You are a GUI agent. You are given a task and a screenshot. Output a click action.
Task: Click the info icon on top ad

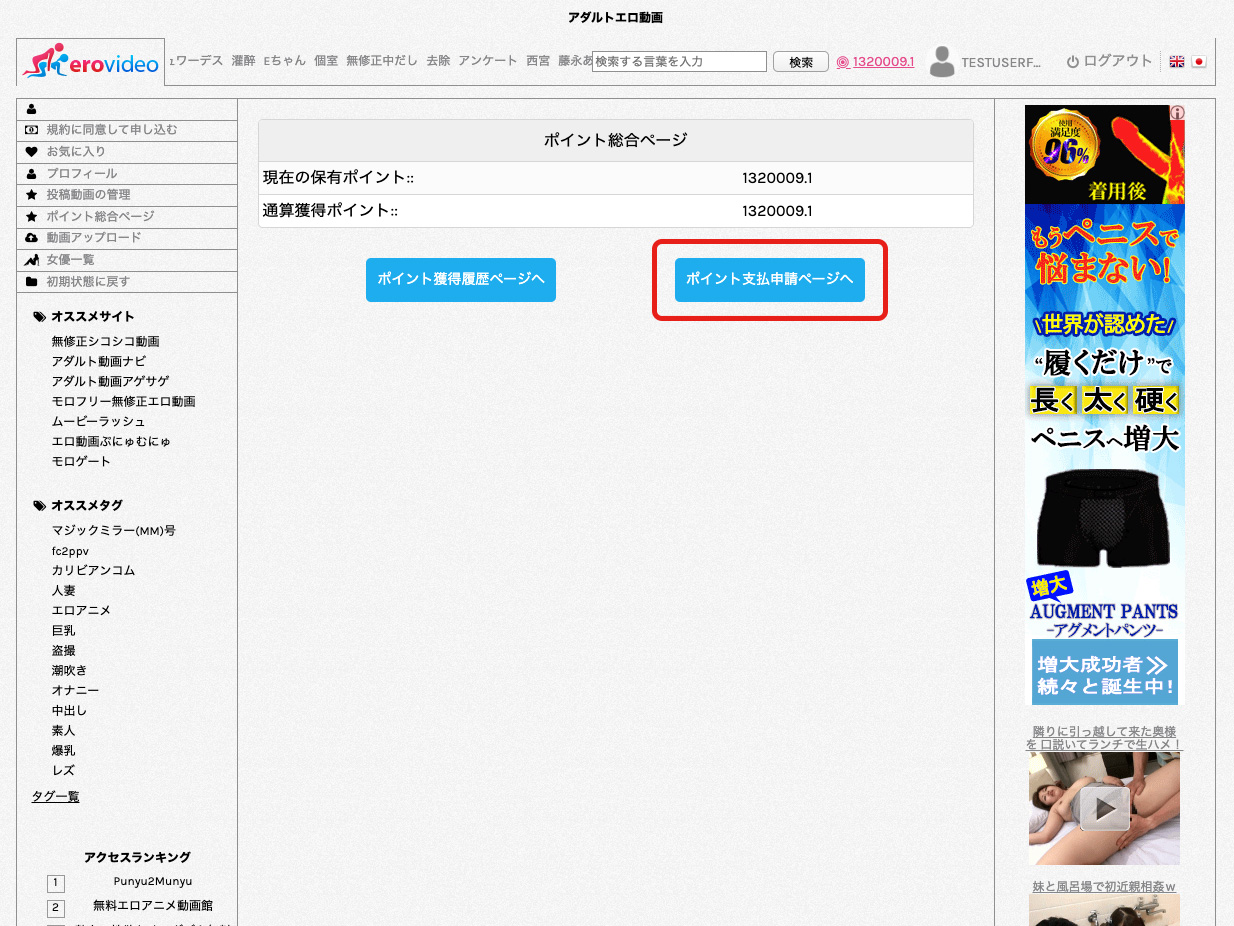[x=1177, y=113]
